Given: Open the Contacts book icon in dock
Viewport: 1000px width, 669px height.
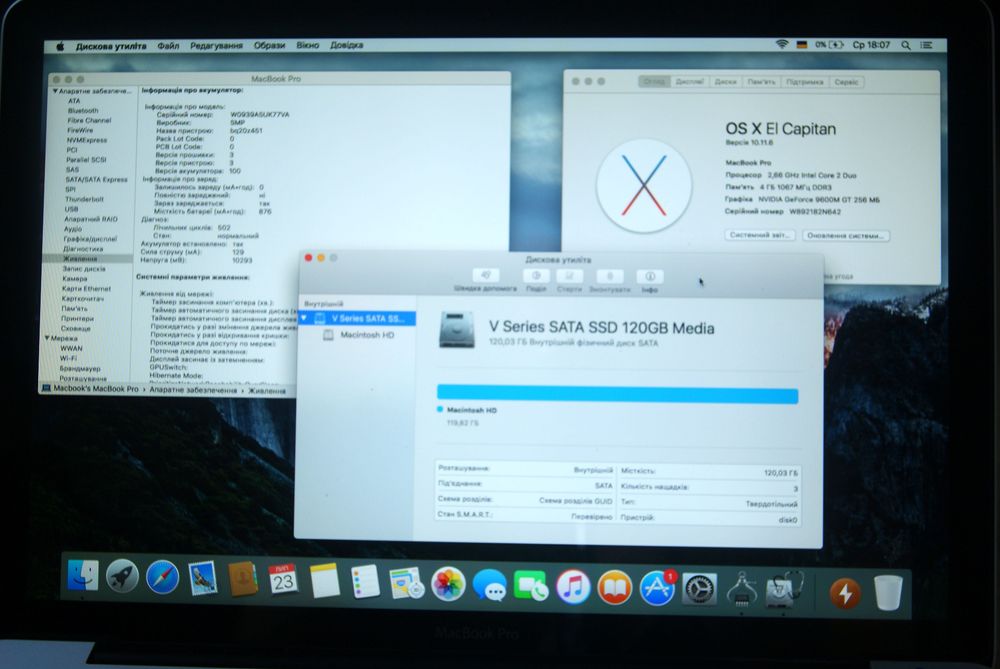Looking at the screenshot, I should pyautogui.click(x=243, y=579).
